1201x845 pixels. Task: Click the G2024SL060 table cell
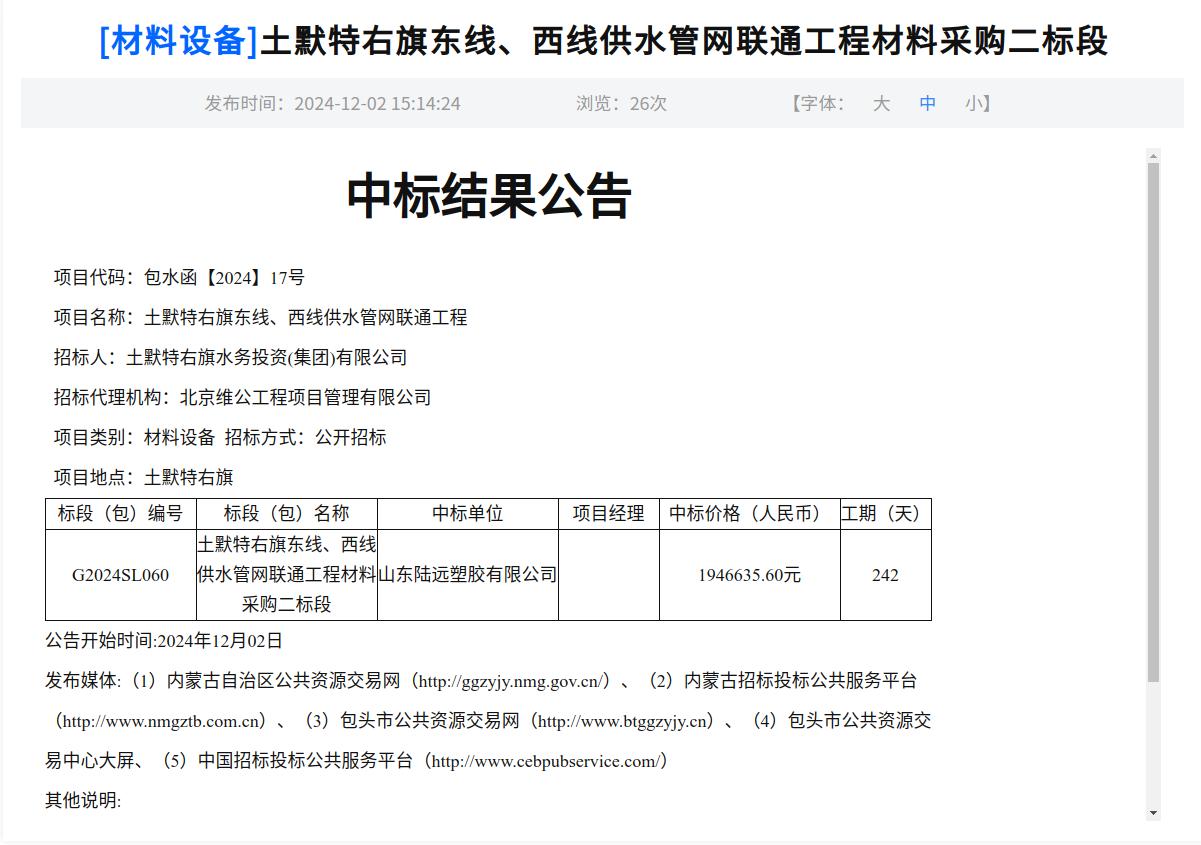(x=120, y=575)
